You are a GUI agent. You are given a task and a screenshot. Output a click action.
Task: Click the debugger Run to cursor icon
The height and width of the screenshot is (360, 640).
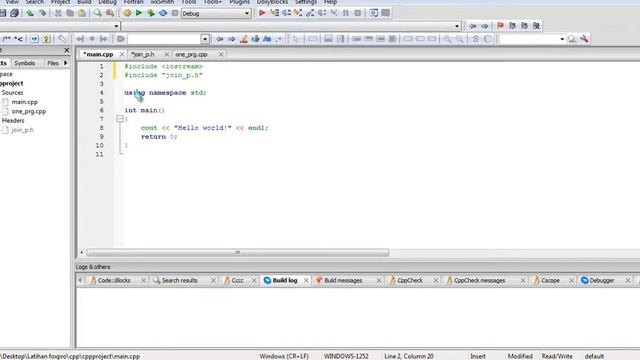[x=274, y=13]
